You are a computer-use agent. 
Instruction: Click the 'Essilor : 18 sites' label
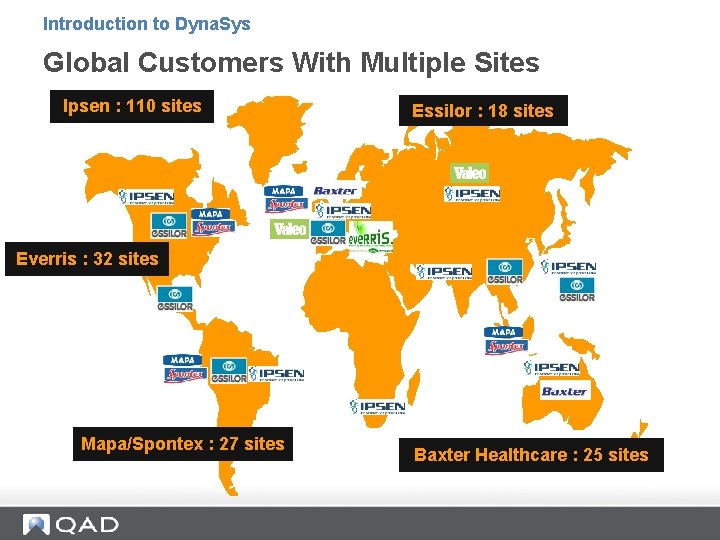pyautogui.click(x=483, y=111)
